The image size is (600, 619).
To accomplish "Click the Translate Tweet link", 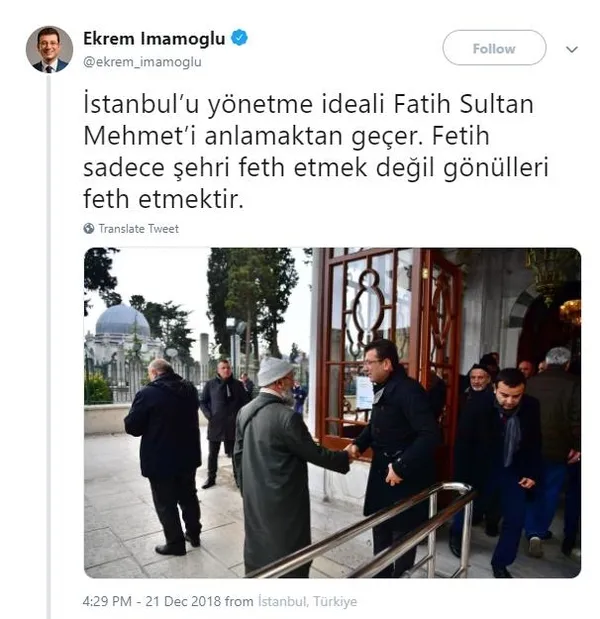I will tap(139, 229).
